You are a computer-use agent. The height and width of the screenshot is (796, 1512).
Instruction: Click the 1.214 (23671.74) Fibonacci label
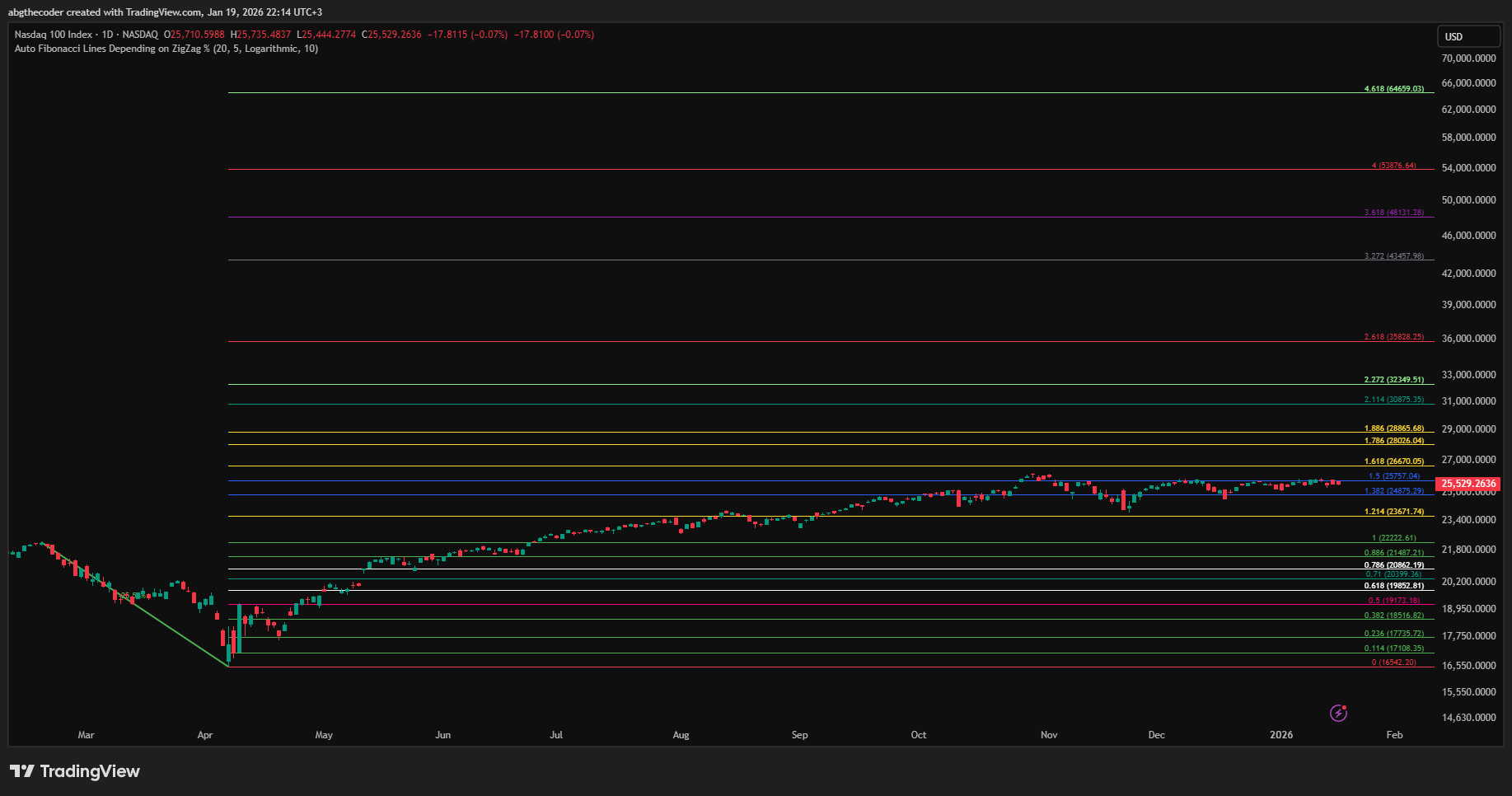pos(1393,512)
